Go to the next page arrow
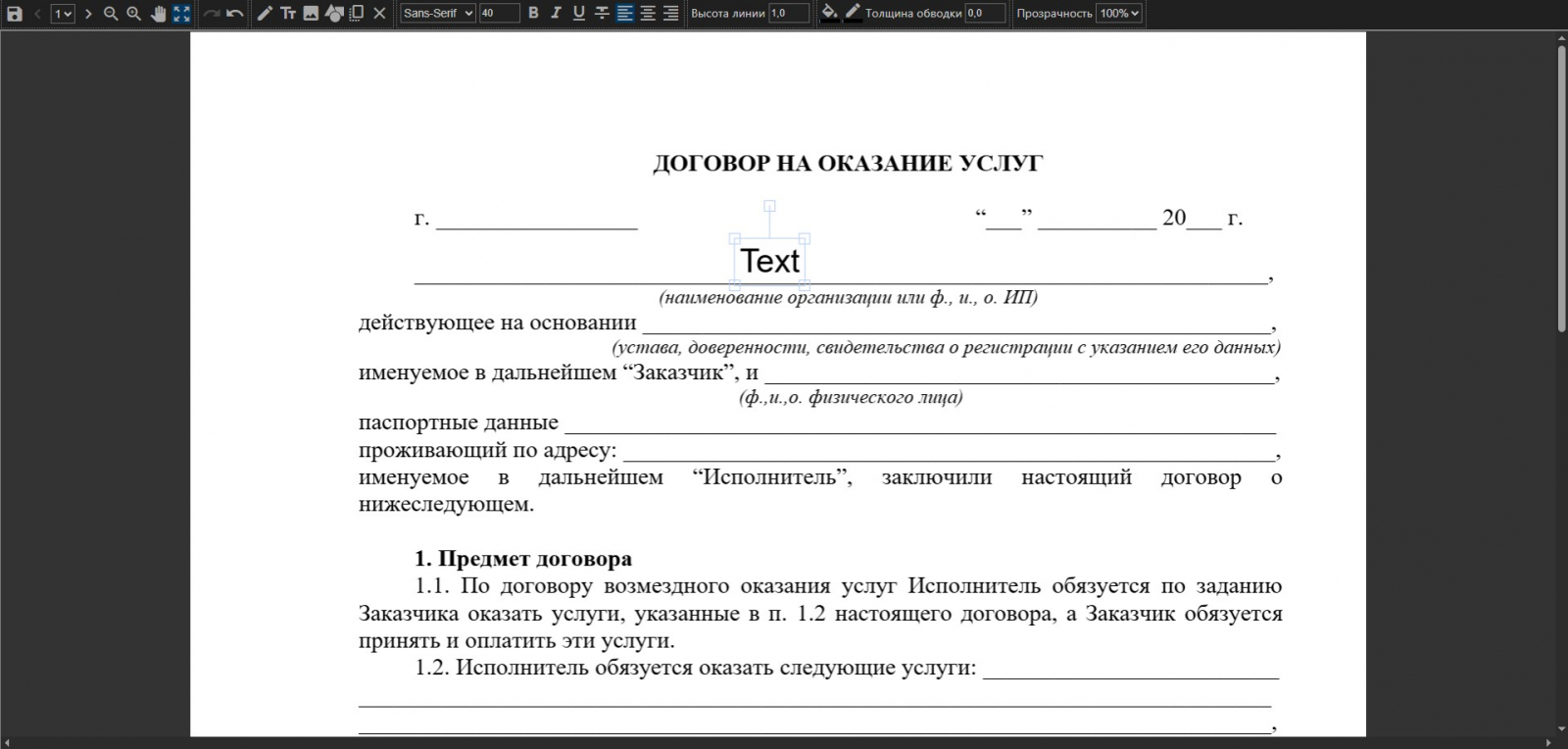This screenshot has height=749, width=1568. (88, 14)
